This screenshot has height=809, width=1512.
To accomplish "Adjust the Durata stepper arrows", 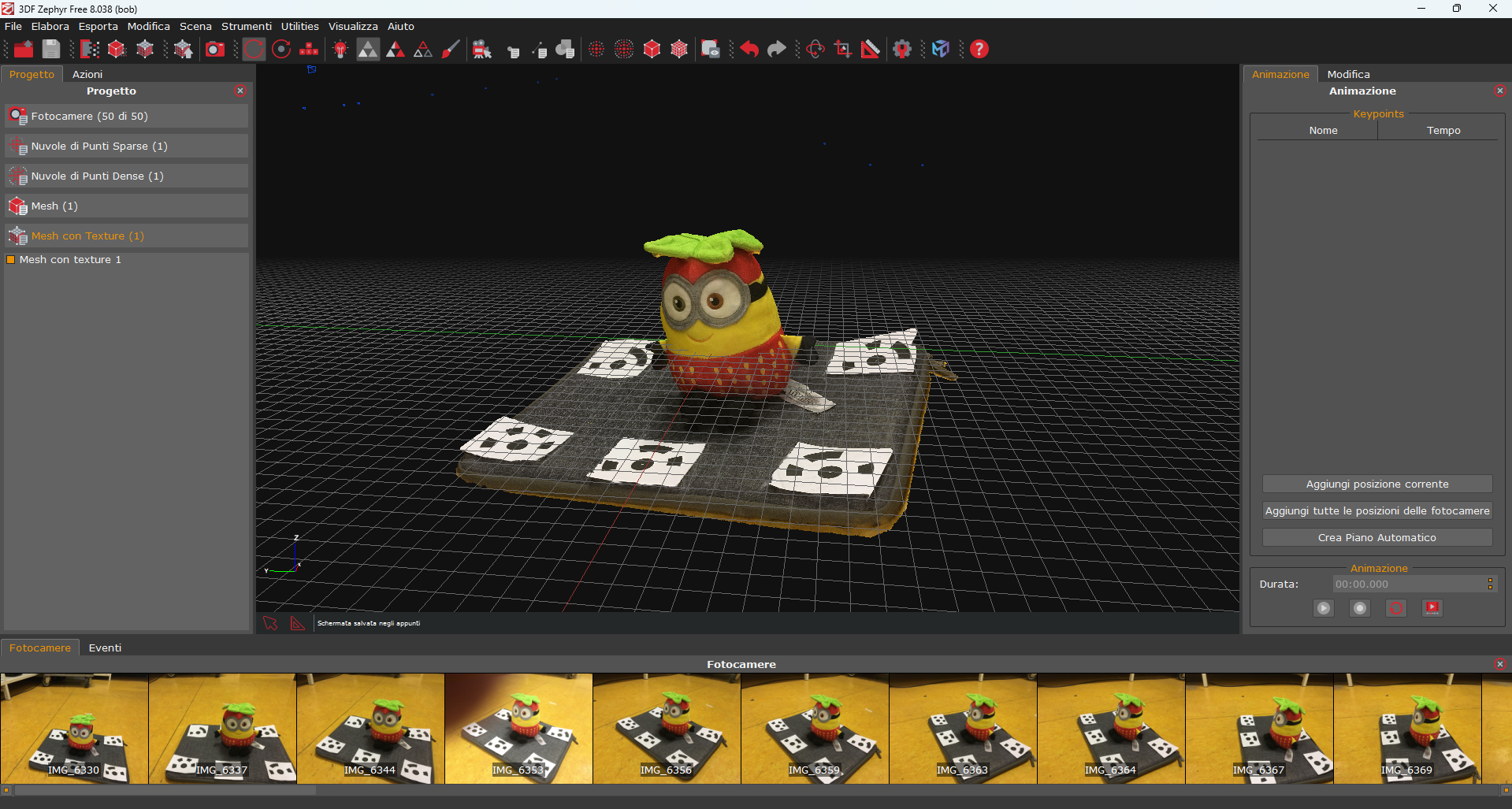I will (1490, 584).
